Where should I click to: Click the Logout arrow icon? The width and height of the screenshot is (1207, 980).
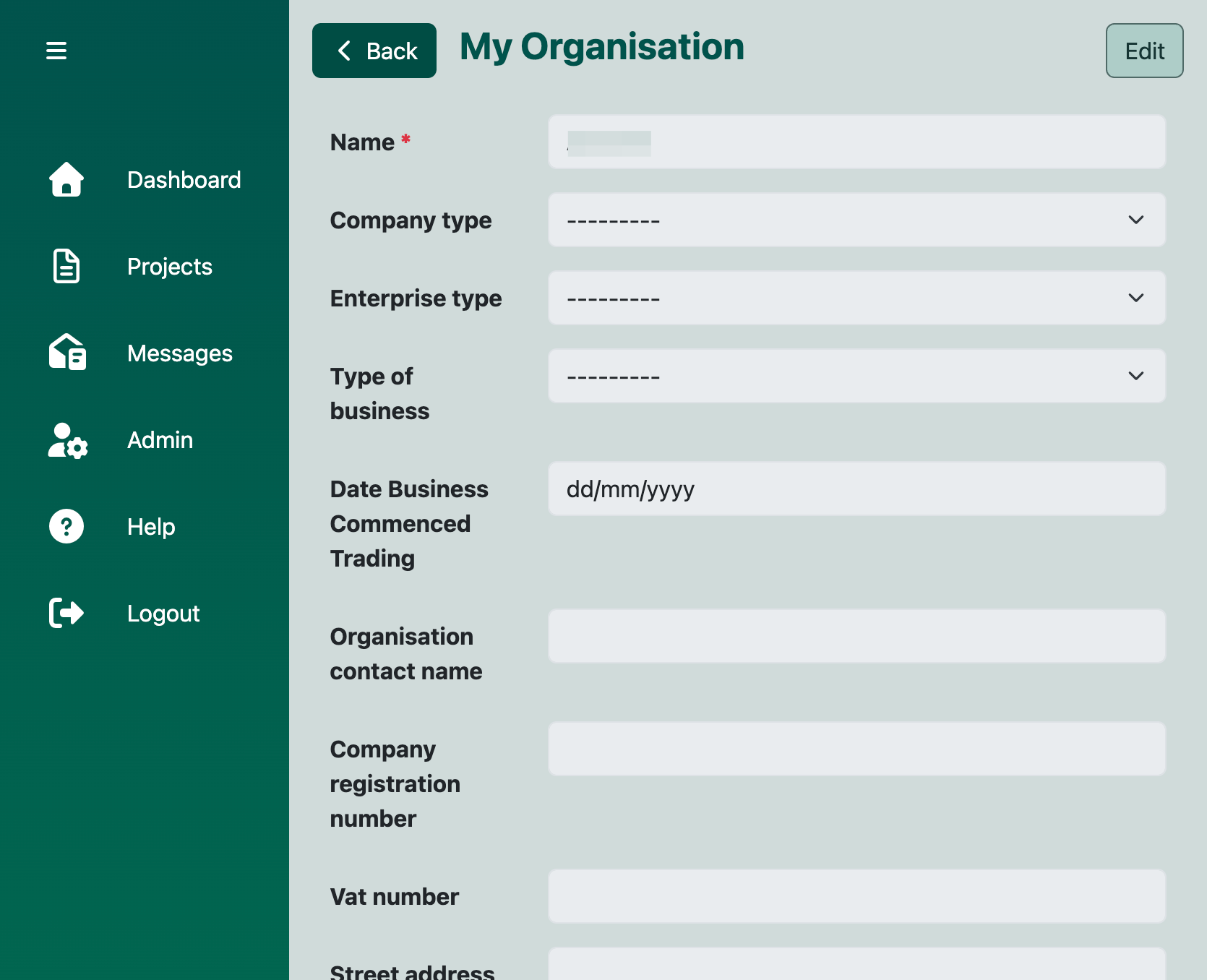[x=66, y=613]
